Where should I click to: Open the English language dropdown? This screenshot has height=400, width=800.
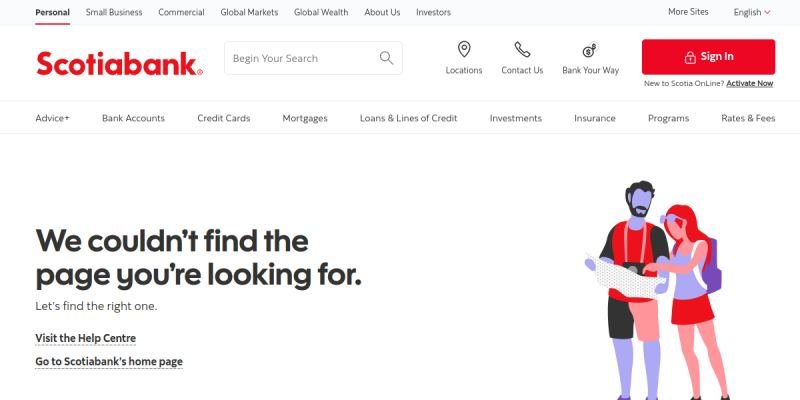[x=752, y=12]
